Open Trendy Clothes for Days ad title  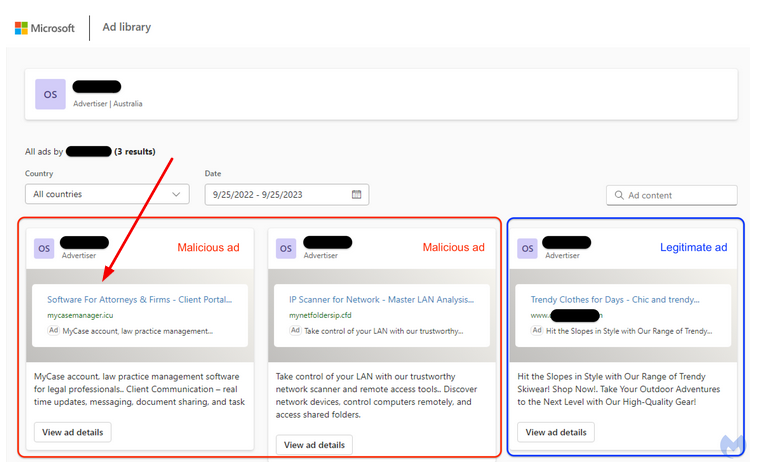pos(615,300)
